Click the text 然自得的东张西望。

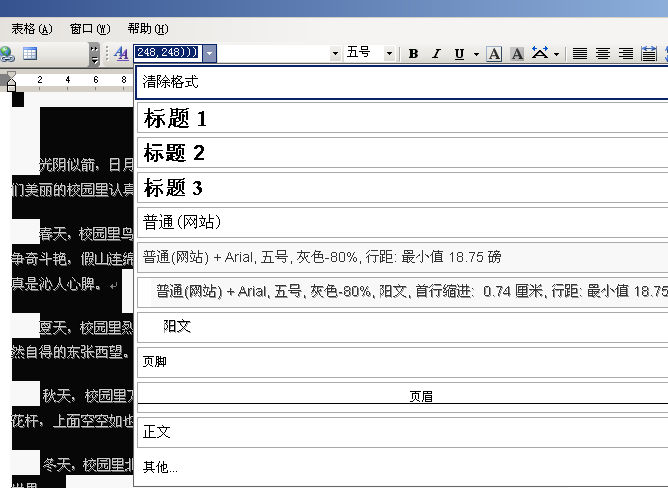pos(70,352)
